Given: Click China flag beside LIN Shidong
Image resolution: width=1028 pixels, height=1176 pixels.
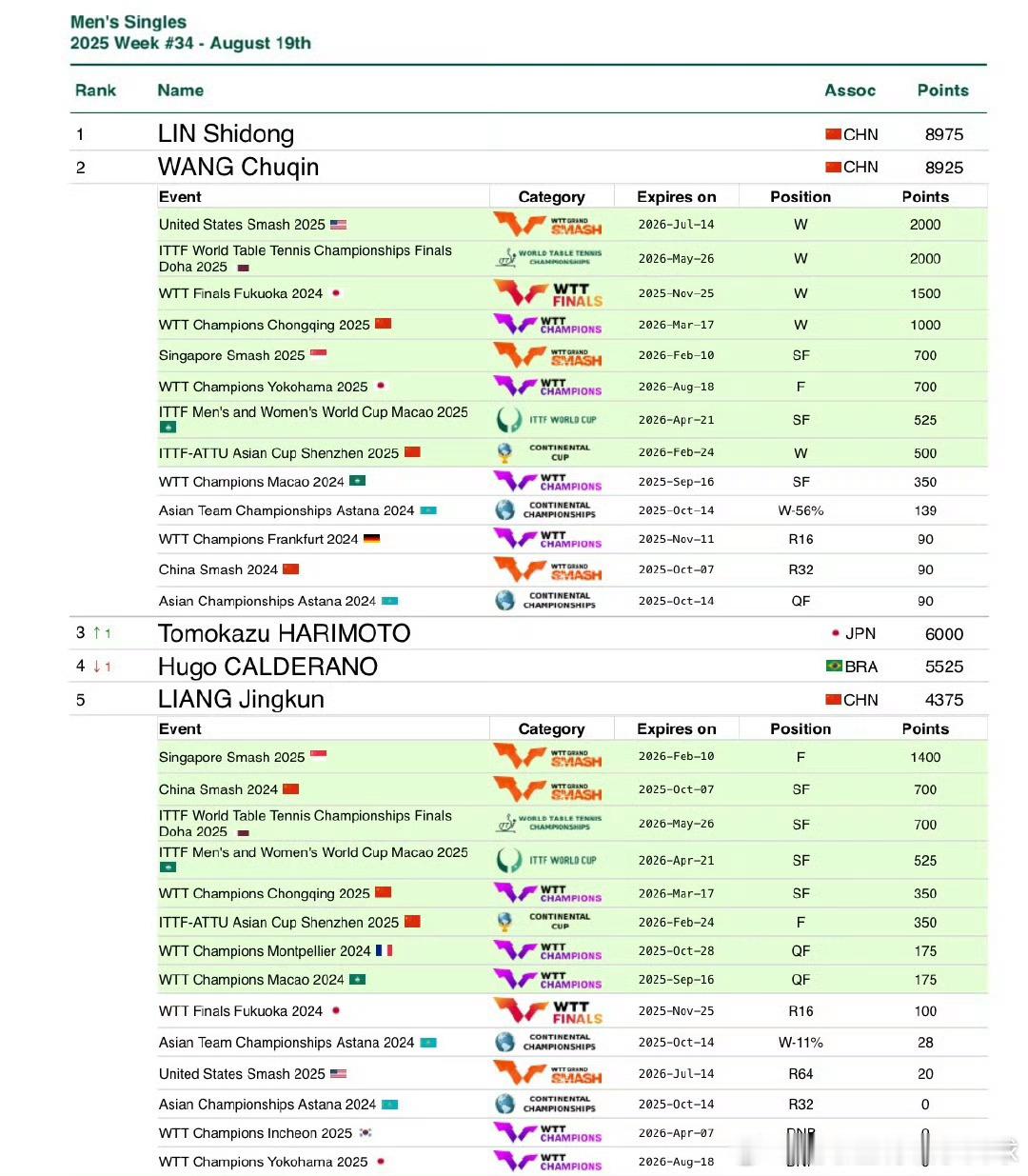Looking at the screenshot, I should point(833,134).
